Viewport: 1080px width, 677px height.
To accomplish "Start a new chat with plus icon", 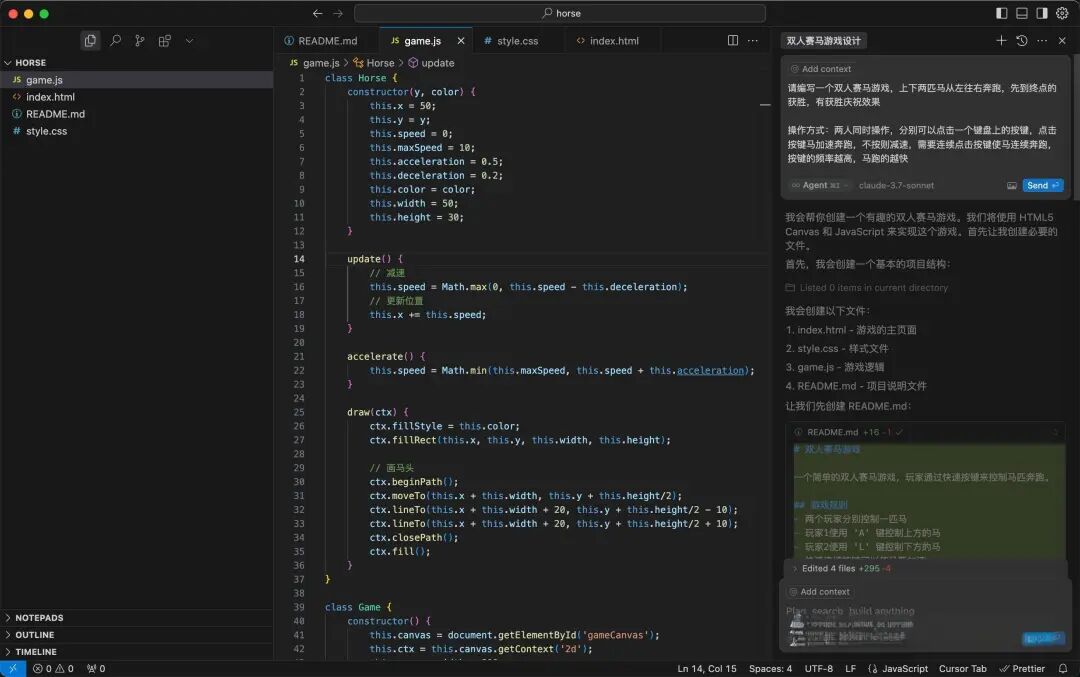I will point(1001,41).
